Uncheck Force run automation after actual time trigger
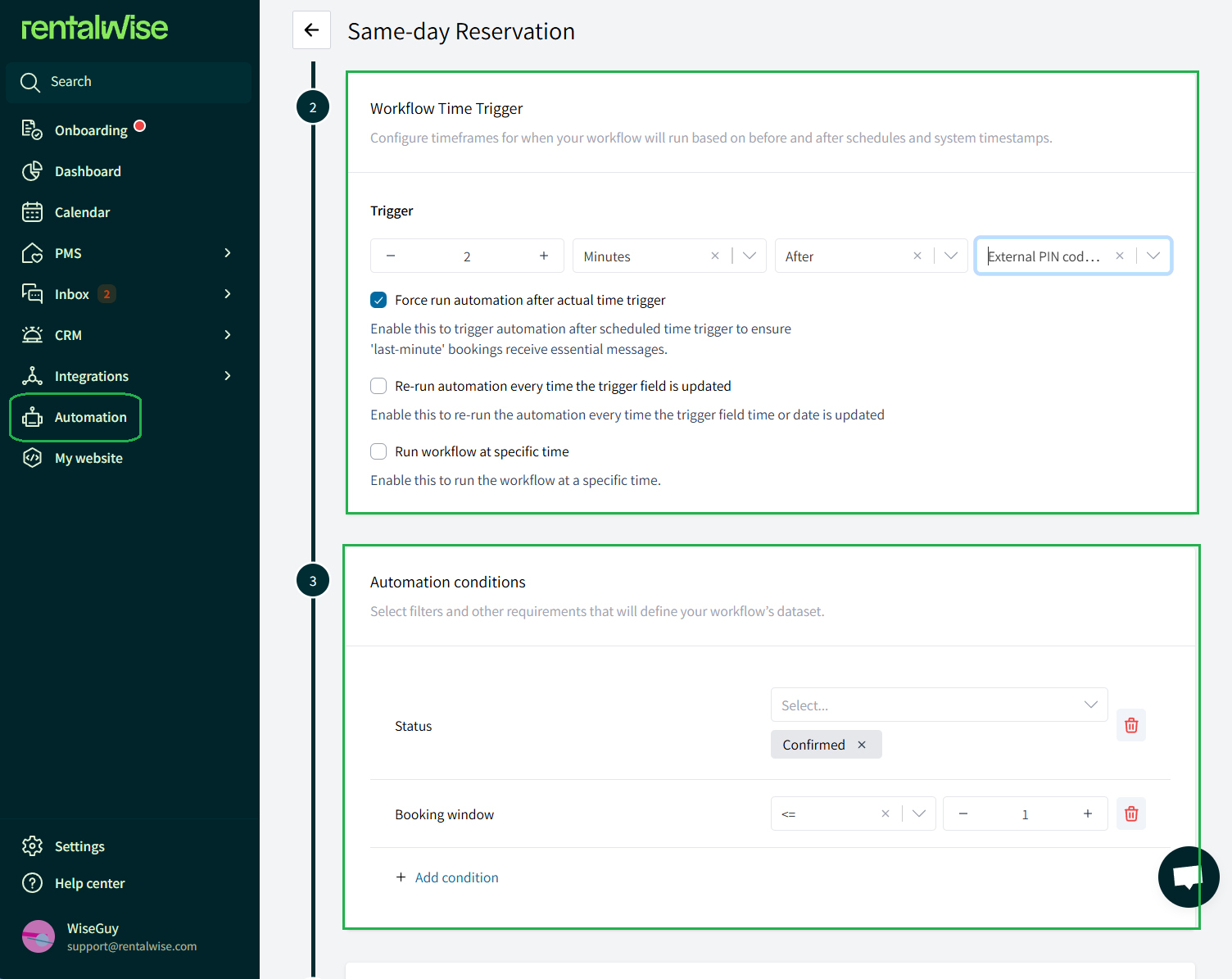 378,300
